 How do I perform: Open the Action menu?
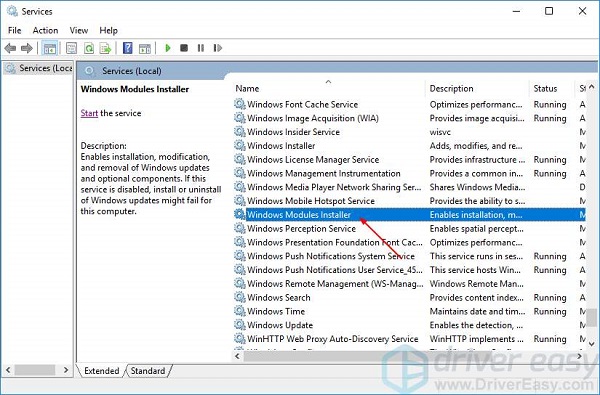(45, 30)
